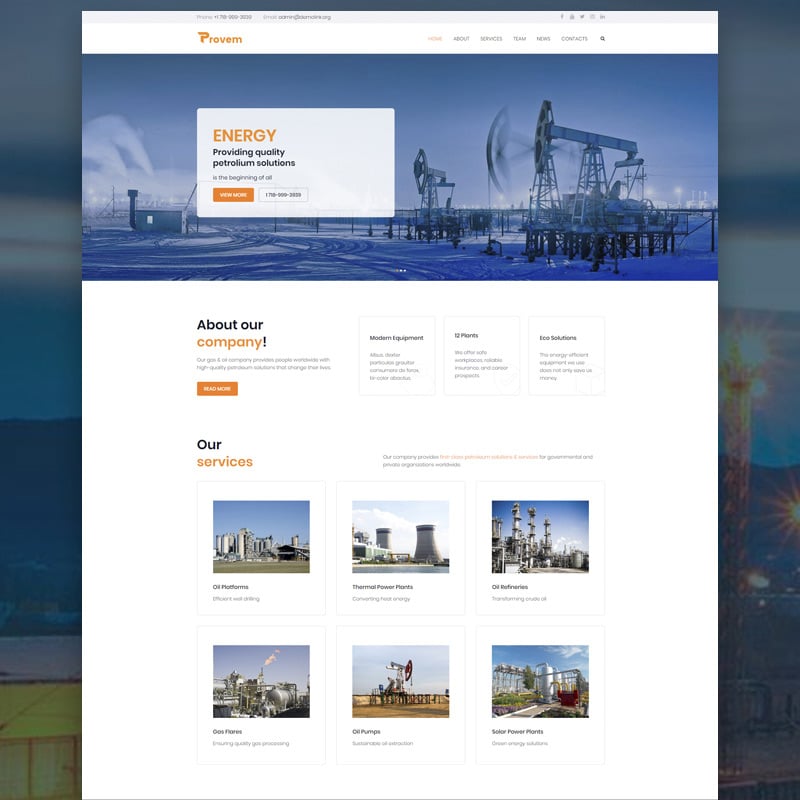800x800 pixels.
Task: Visit the LinkedIn icon link
Action: coord(602,17)
